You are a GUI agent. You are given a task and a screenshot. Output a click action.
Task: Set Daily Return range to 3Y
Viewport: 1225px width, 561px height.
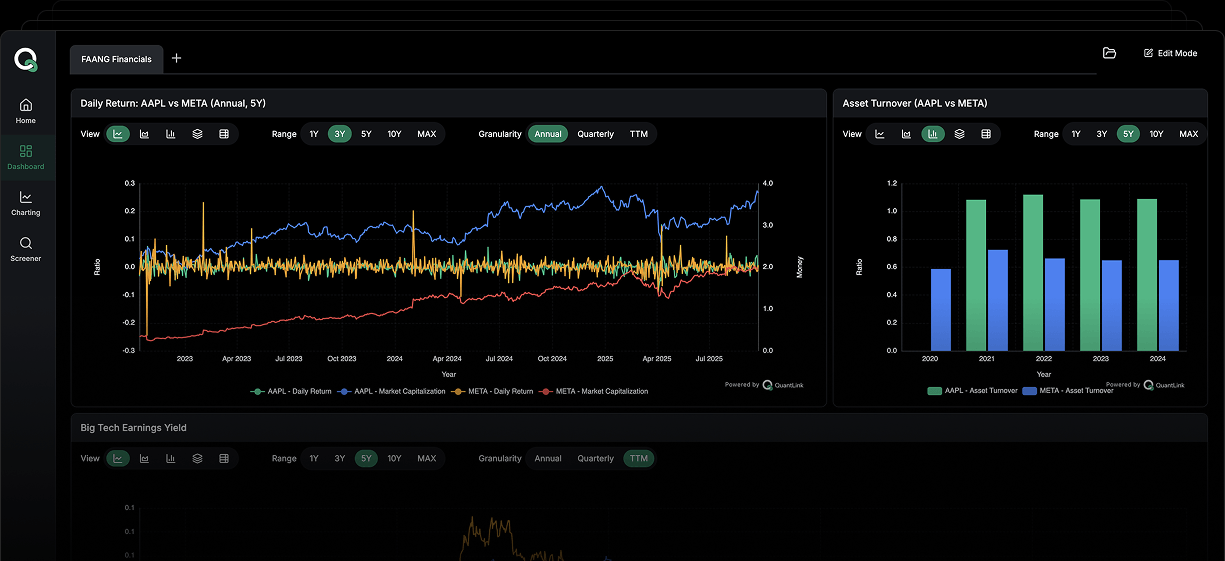340,134
